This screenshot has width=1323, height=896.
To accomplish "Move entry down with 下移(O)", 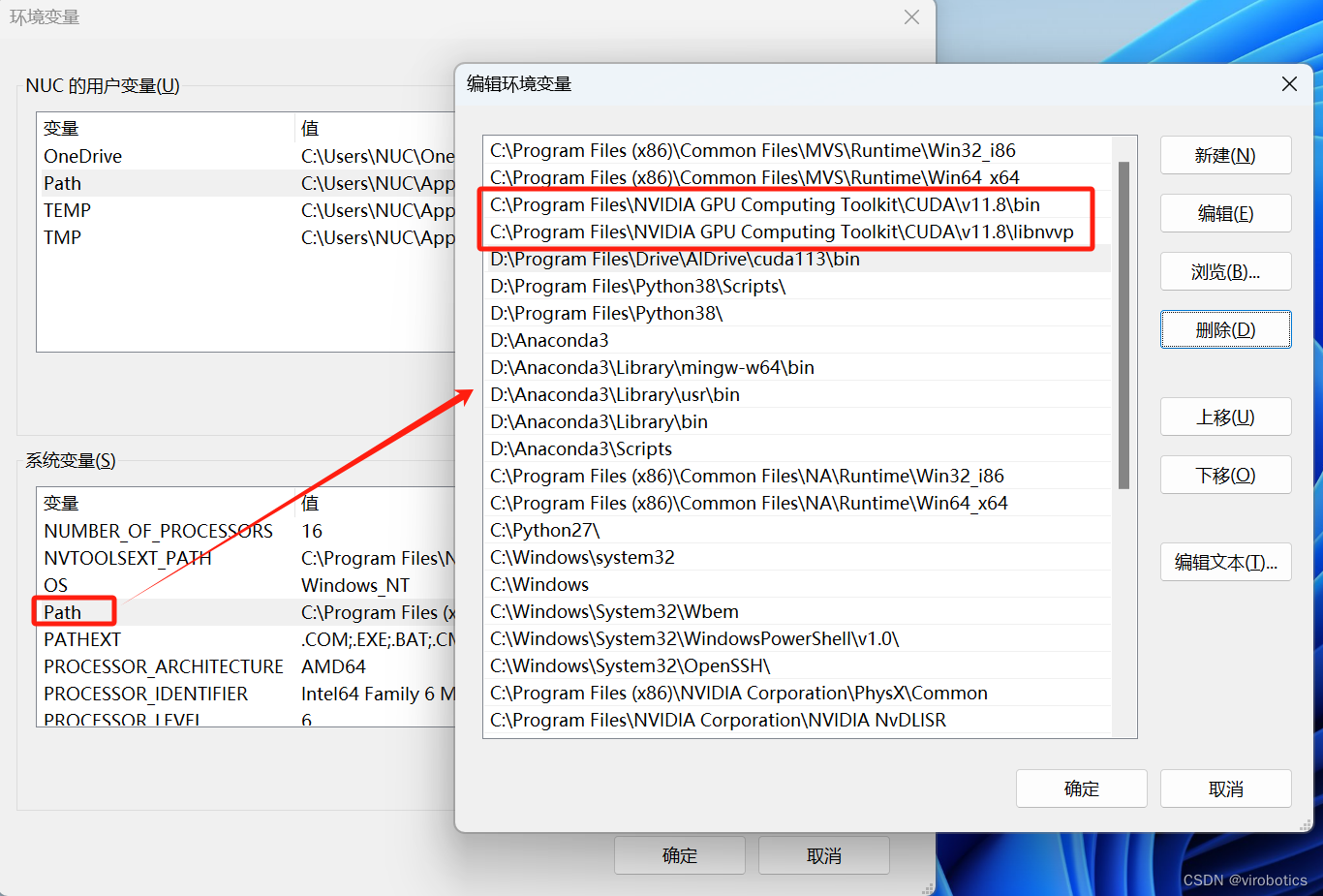I will point(1225,475).
